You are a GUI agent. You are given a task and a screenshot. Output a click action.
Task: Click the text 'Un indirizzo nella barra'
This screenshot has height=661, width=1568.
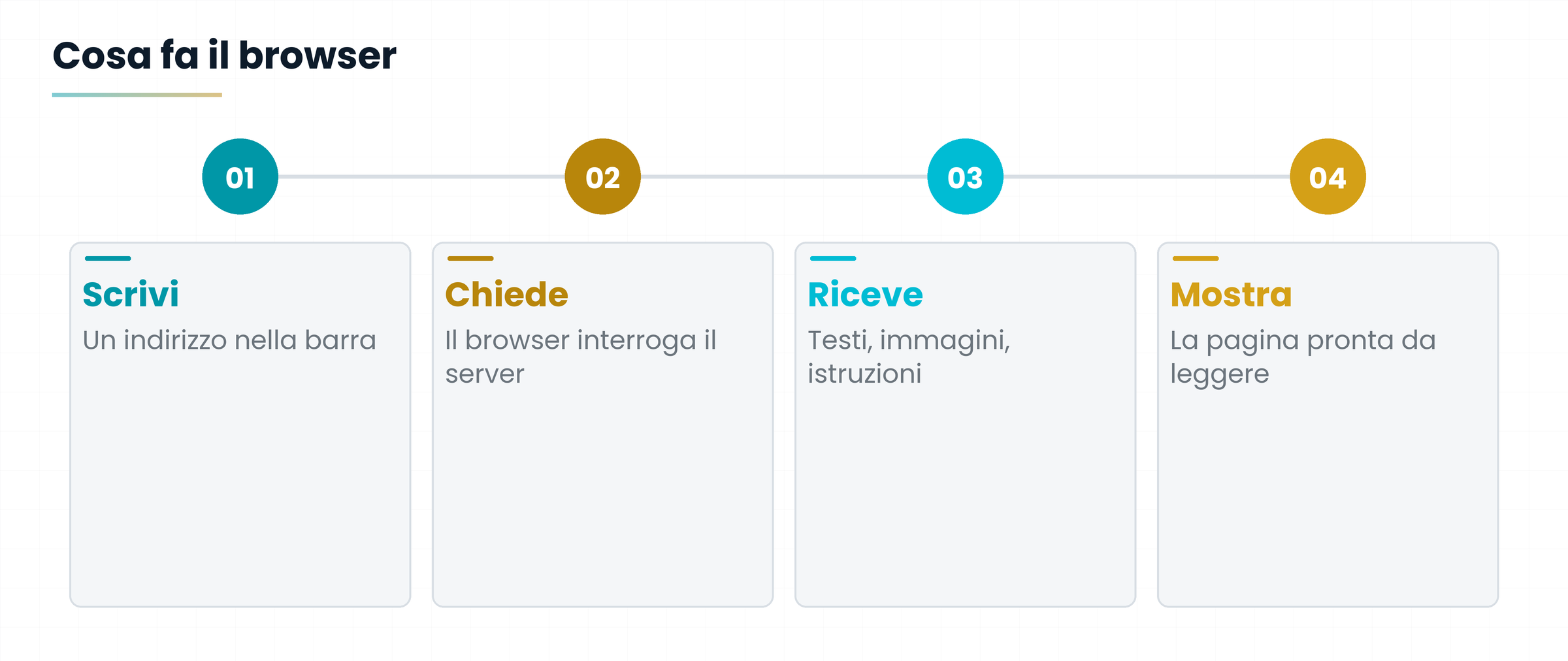click(x=229, y=340)
